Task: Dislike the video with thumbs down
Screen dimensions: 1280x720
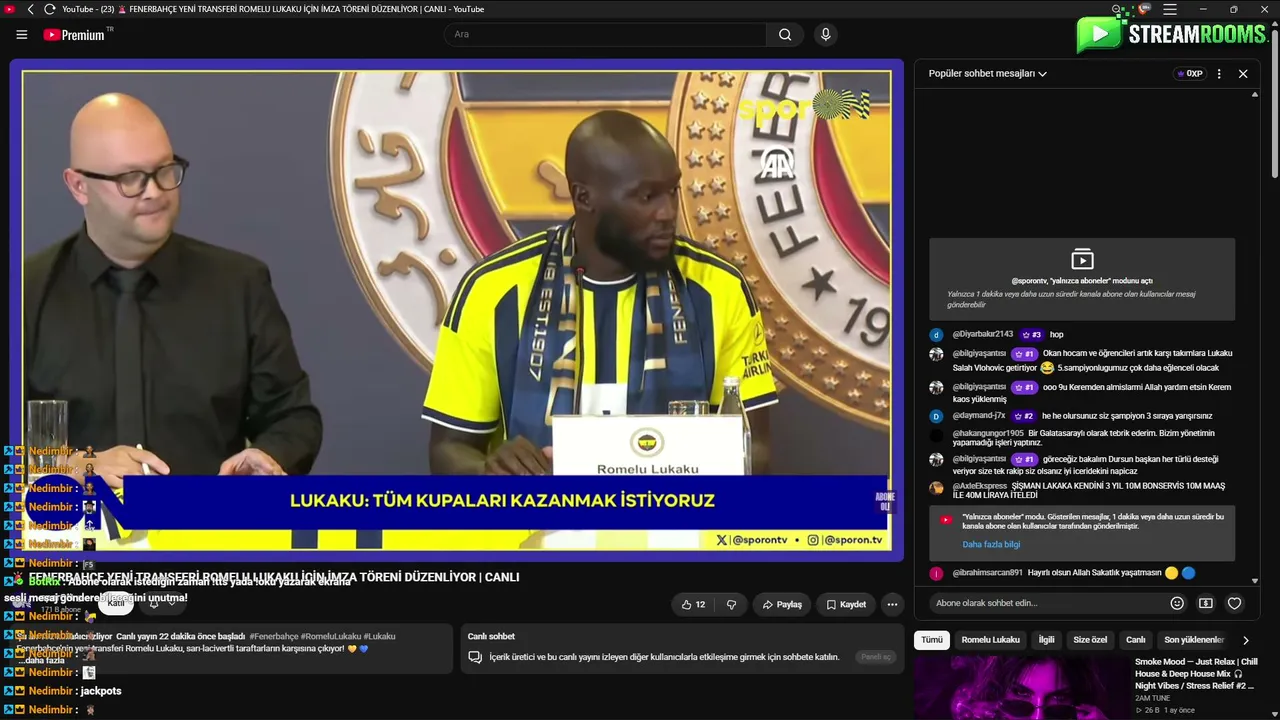Action: [731, 604]
